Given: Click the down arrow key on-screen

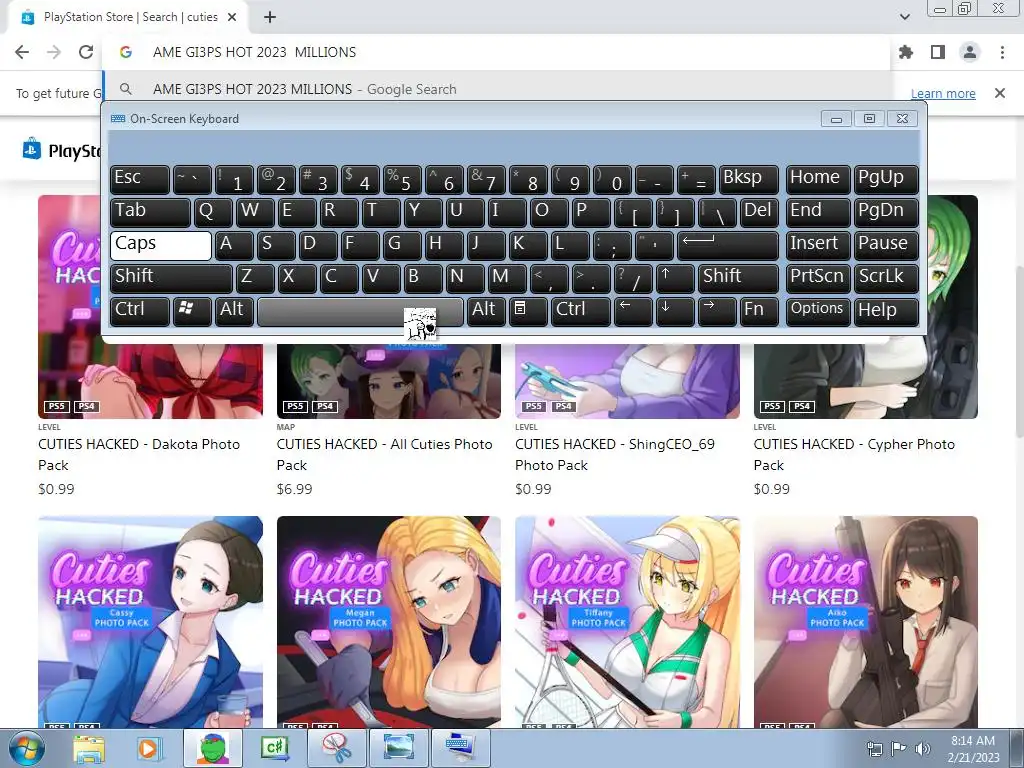Looking at the screenshot, I should 675,312.
